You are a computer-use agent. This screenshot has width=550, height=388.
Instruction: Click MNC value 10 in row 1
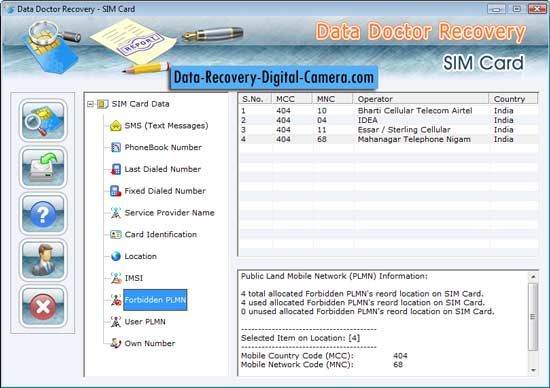coord(322,111)
